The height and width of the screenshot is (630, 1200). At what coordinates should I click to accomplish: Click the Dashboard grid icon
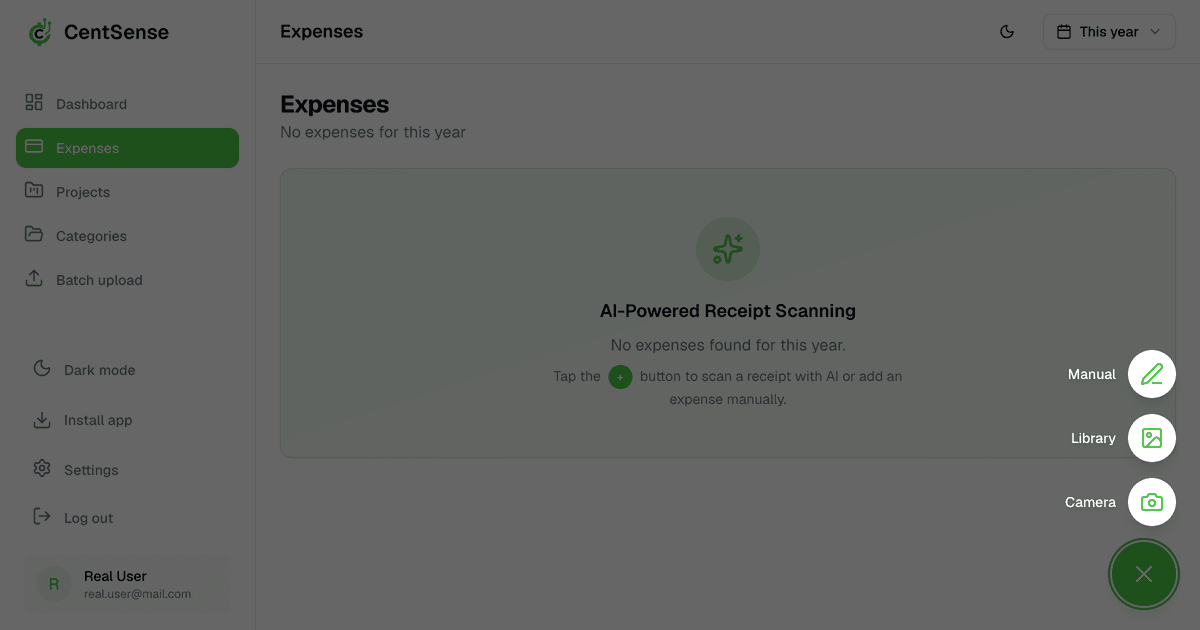34,102
